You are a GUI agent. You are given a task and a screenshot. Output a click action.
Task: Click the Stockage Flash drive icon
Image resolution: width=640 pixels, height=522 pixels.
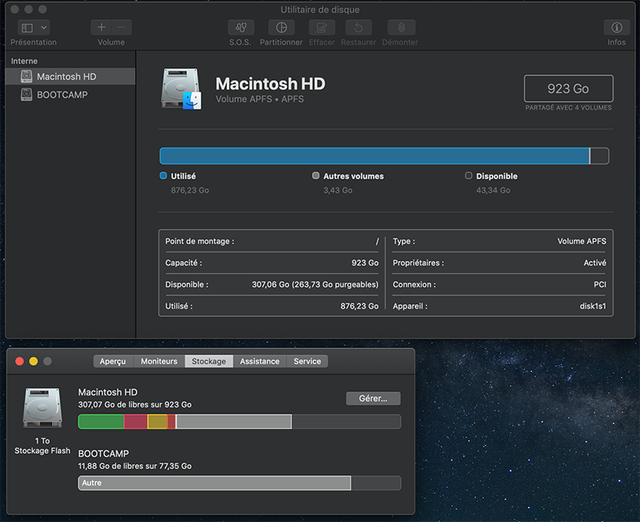[43, 407]
